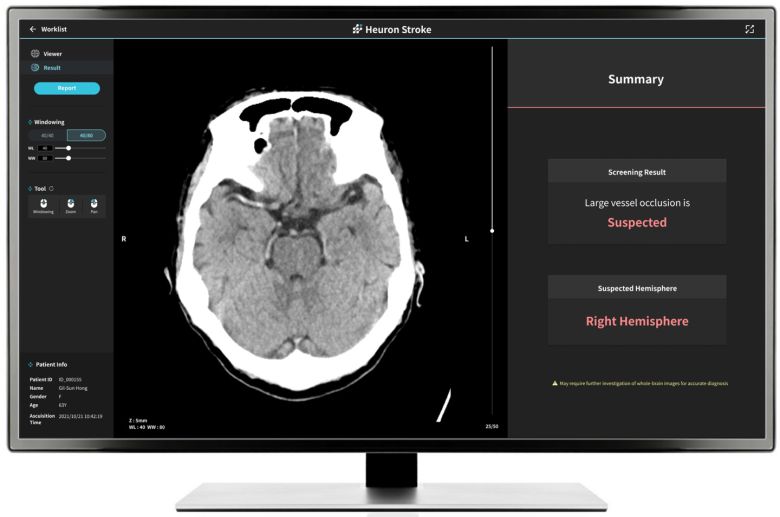The image size is (780, 517).
Task: Click the WW slider handle
Action: tap(68, 158)
